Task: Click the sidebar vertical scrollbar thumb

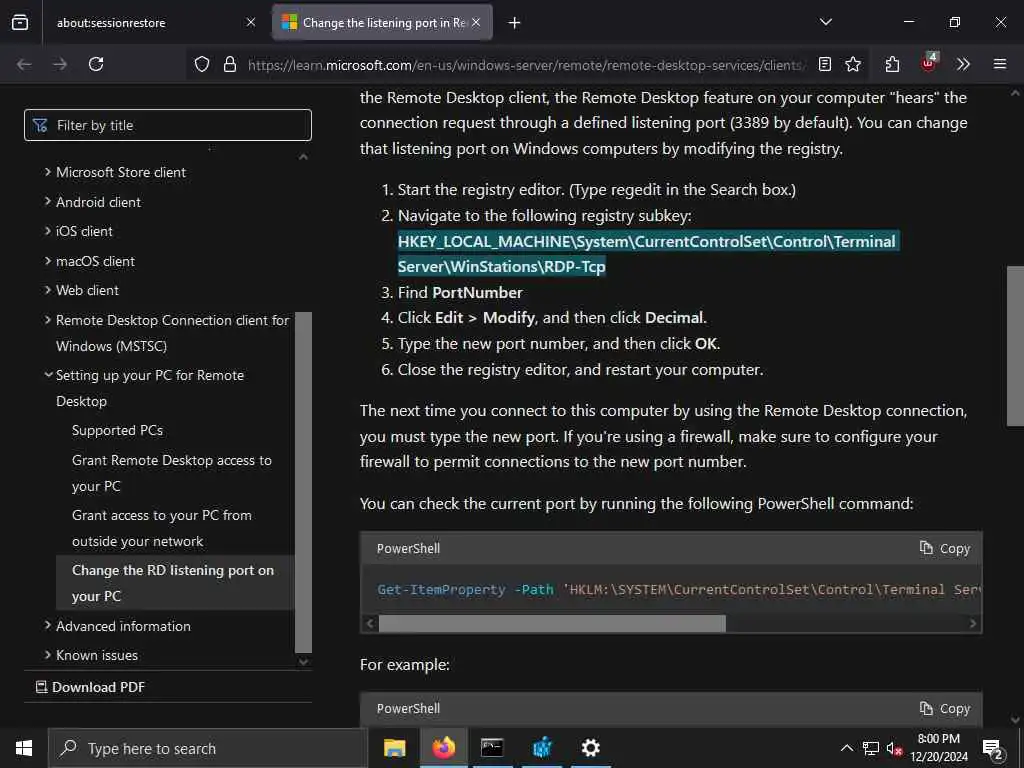Action: click(303, 483)
